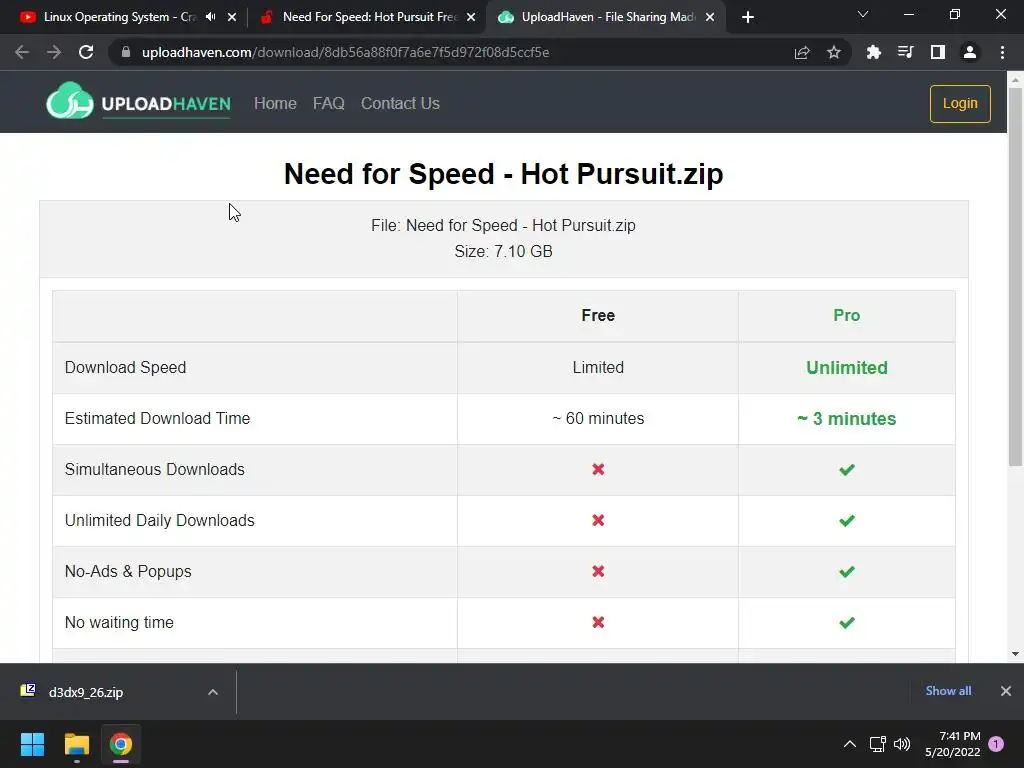1024x768 pixels.
Task: Open the d3dx9_26.zip download item
Action: (86, 692)
